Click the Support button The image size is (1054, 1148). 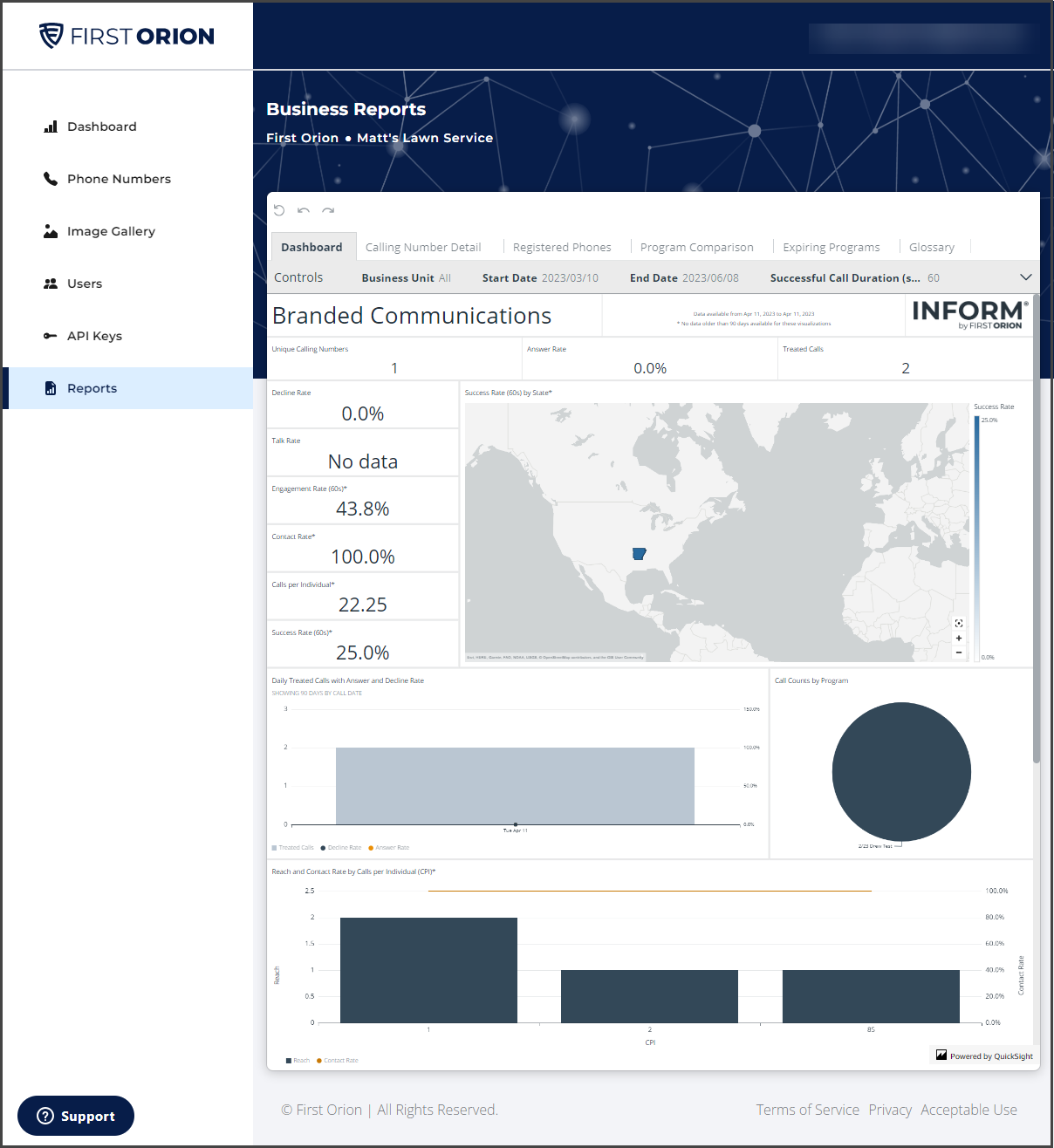[x=76, y=1116]
